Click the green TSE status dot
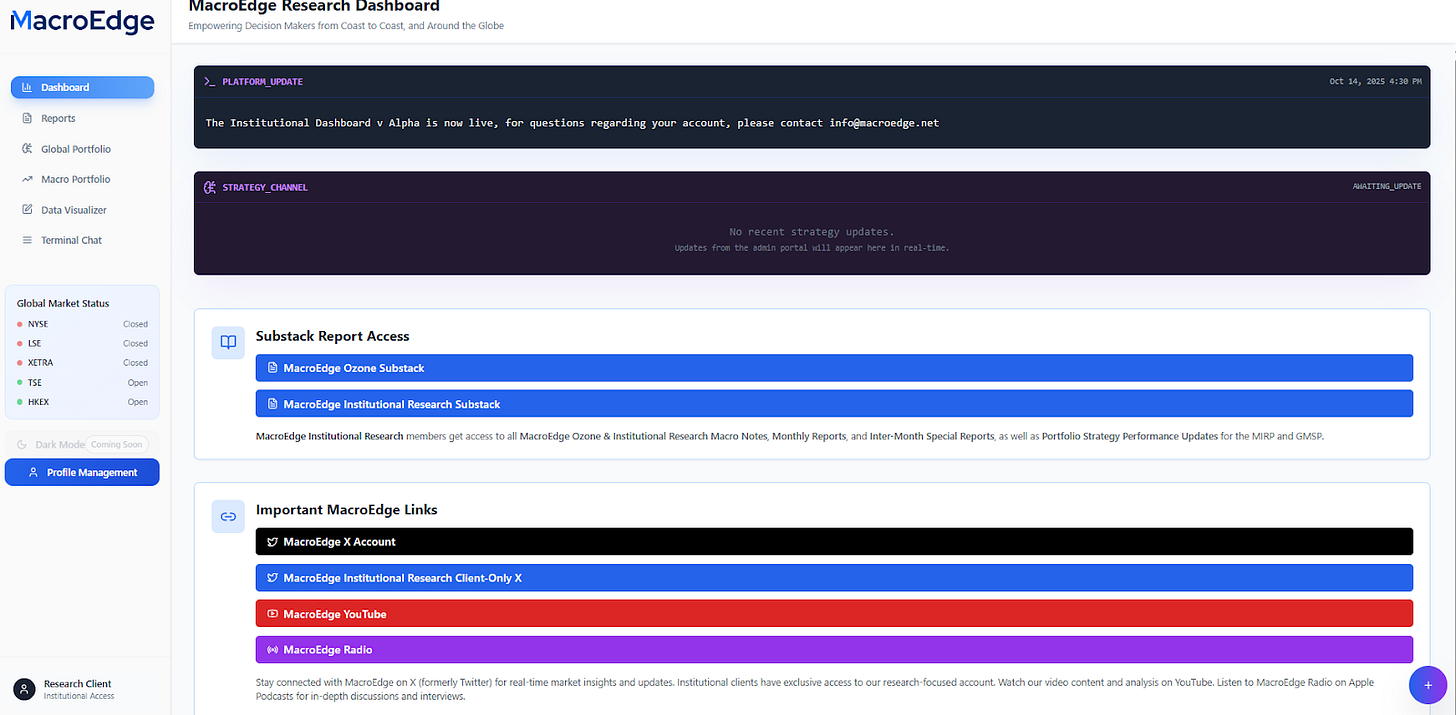 (20, 383)
